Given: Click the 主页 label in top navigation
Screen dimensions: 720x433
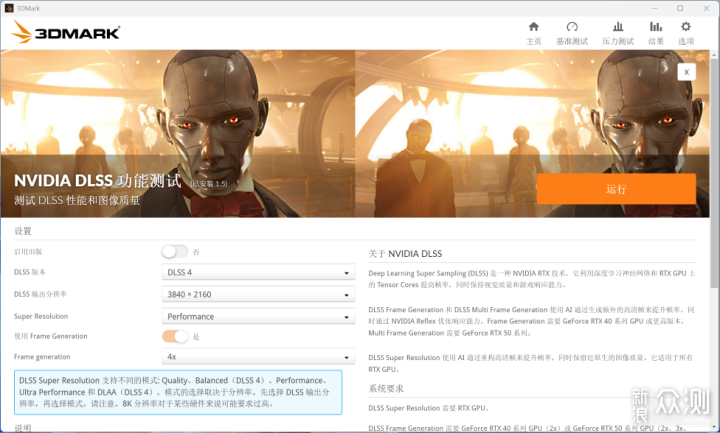Looking at the screenshot, I should pos(534,41).
